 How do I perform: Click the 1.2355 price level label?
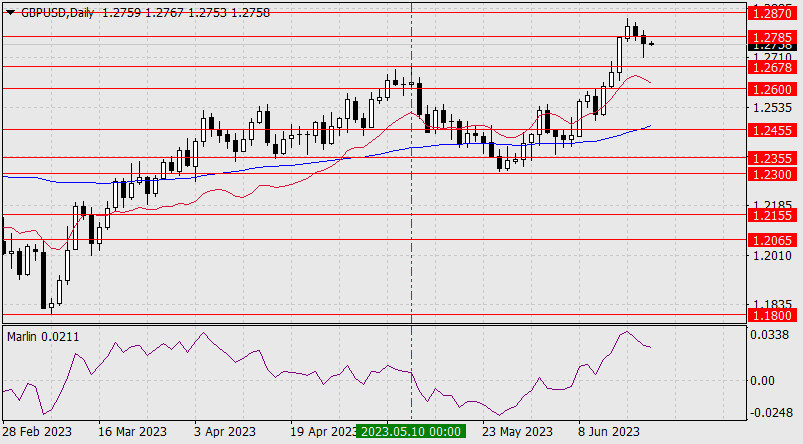click(x=773, y=158)
